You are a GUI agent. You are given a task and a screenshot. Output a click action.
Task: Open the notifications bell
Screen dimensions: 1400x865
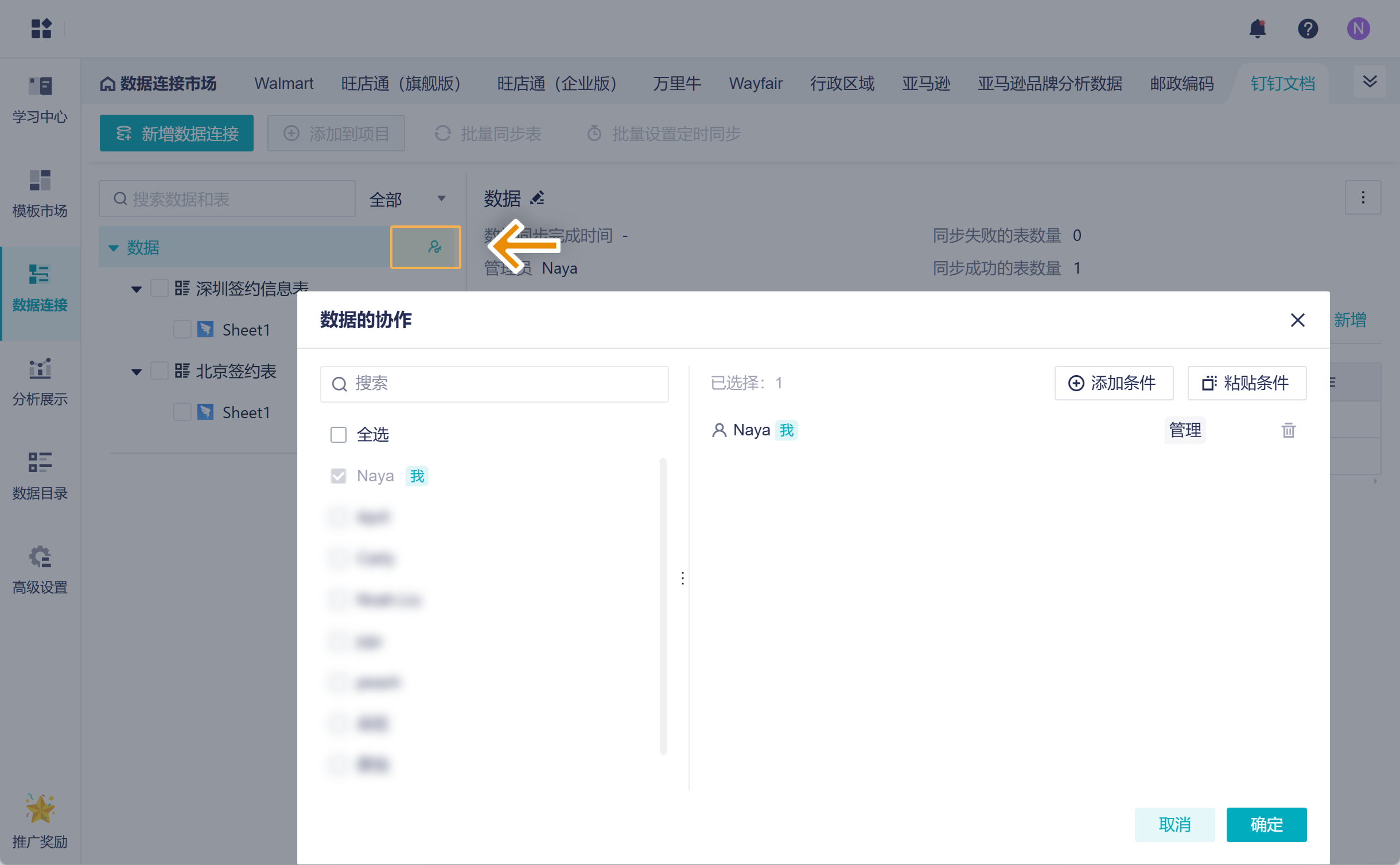(x=1258, y=28)
